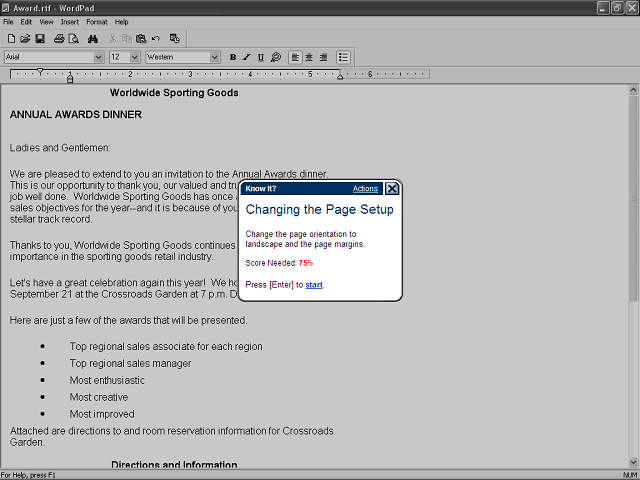Click the WordPad title bar document icon

(x=5, y=8)
